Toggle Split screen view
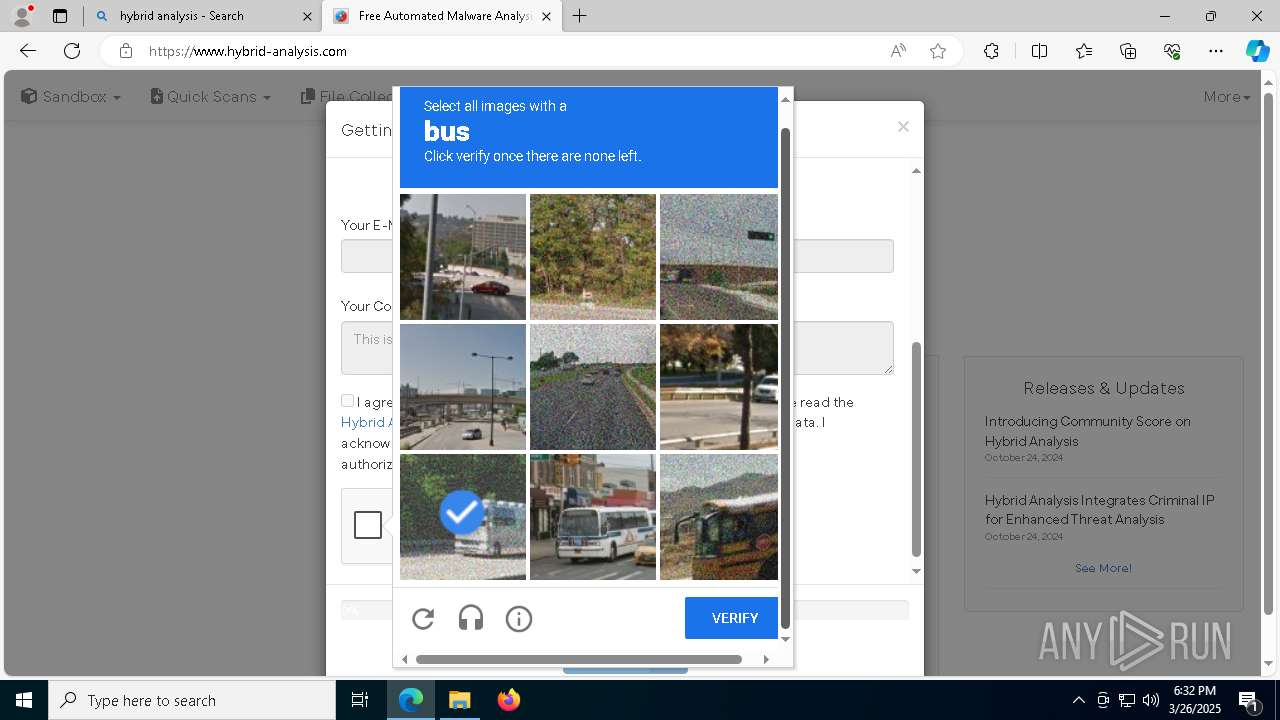 (1039, 51)
